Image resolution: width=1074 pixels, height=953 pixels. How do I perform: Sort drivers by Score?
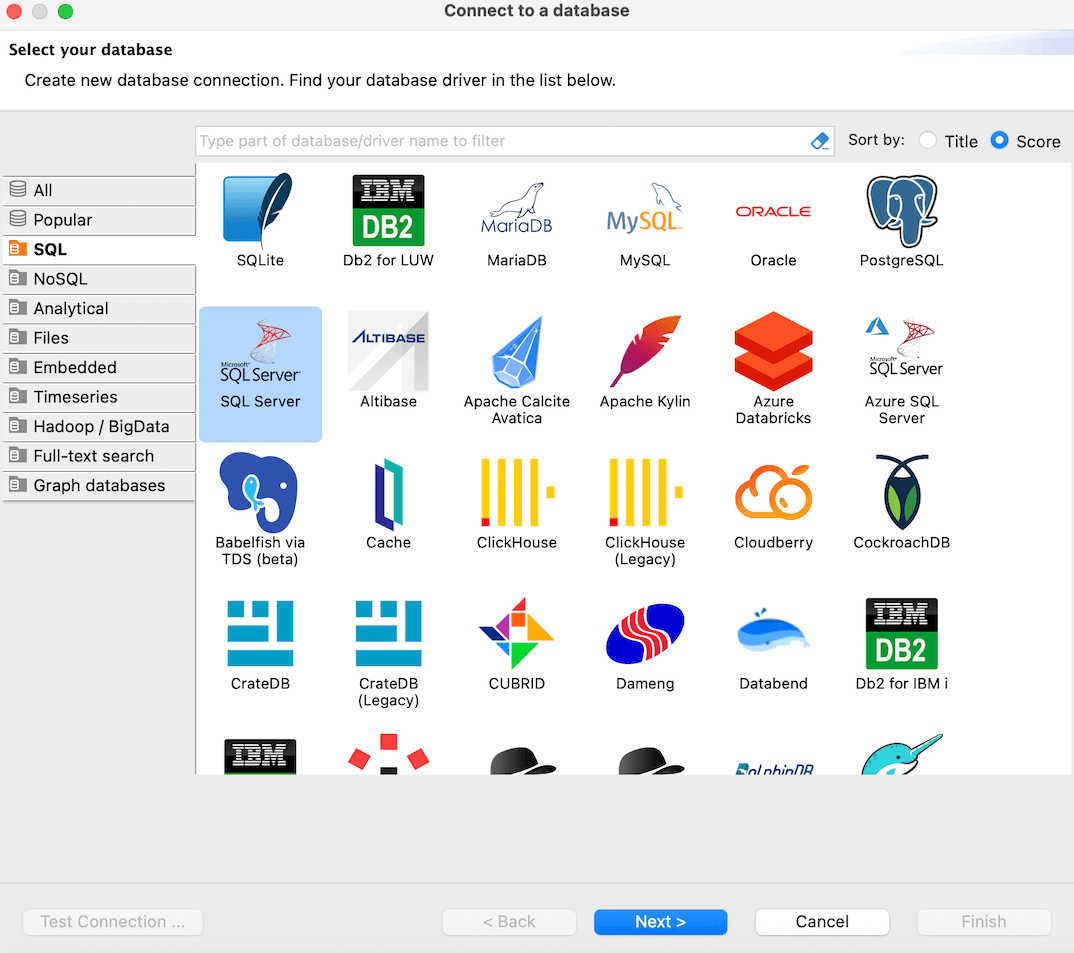coord(999,141)
